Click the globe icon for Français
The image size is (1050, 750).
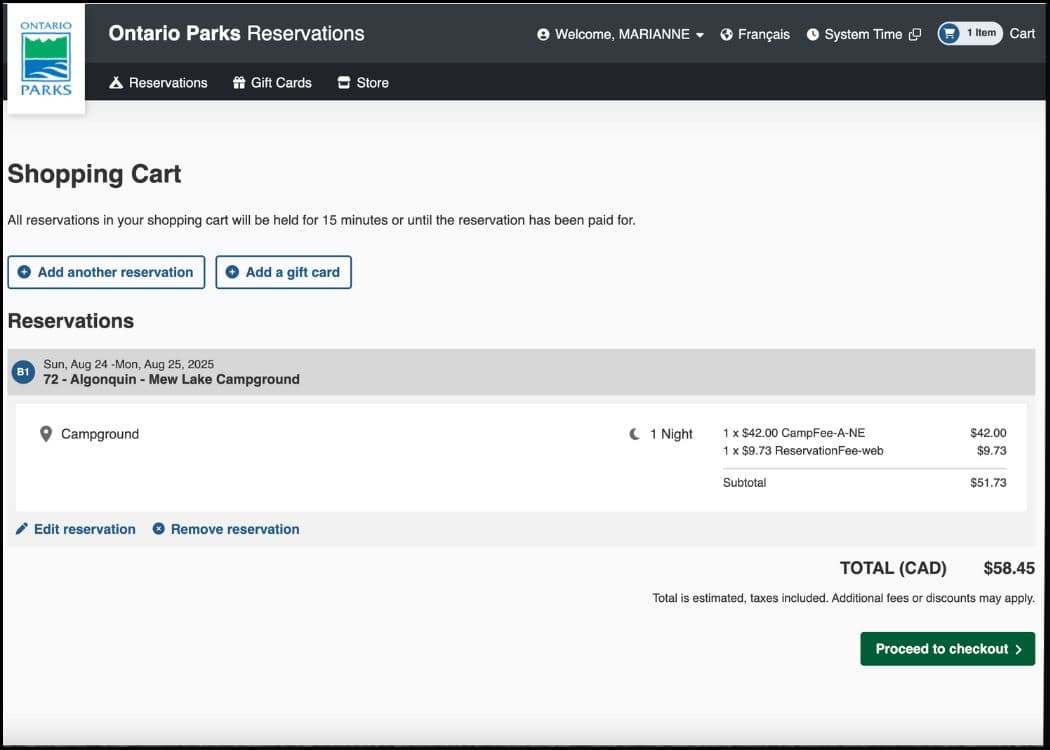click(727, 34)
